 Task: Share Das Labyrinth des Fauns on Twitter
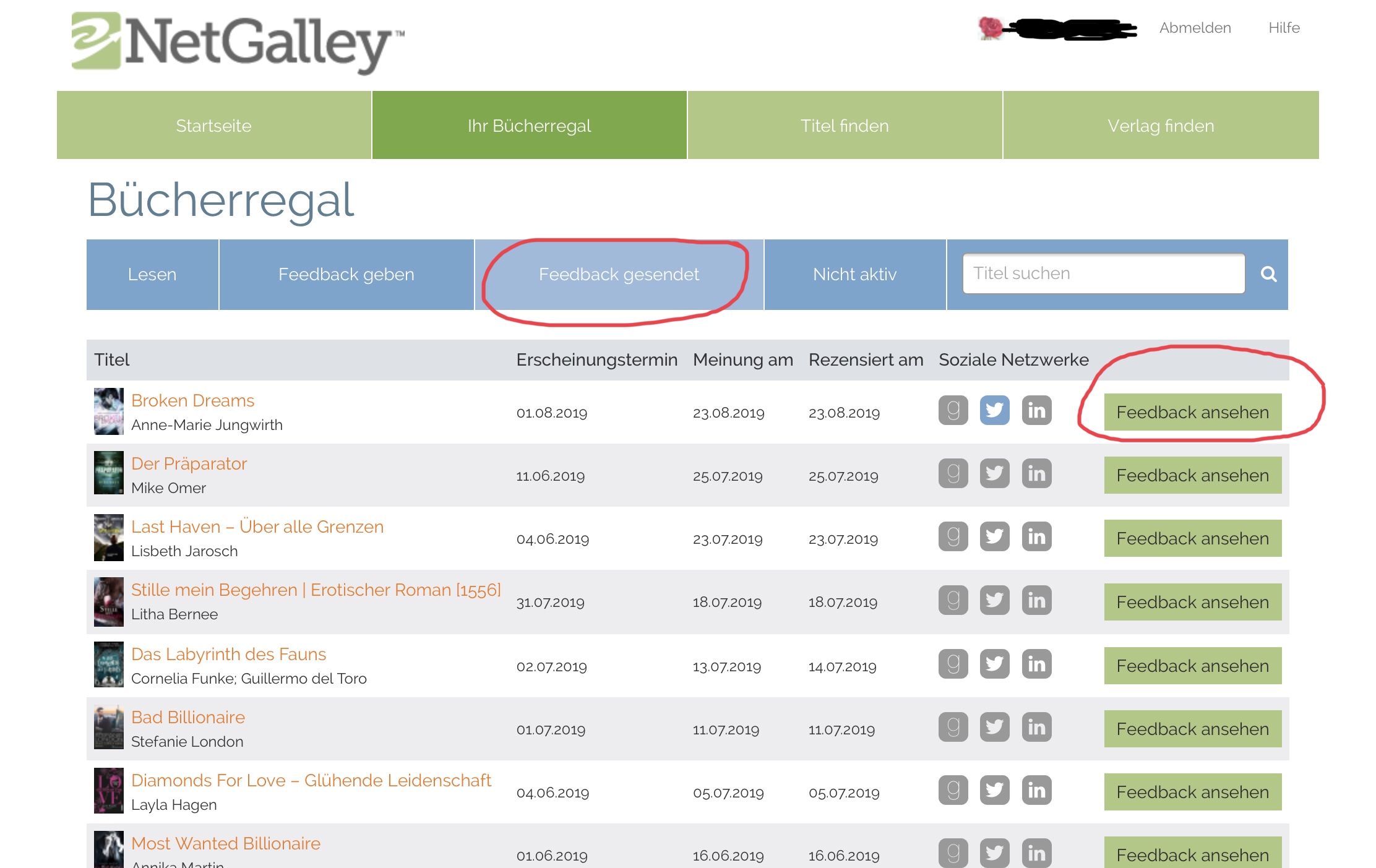(x=995, y=664)
